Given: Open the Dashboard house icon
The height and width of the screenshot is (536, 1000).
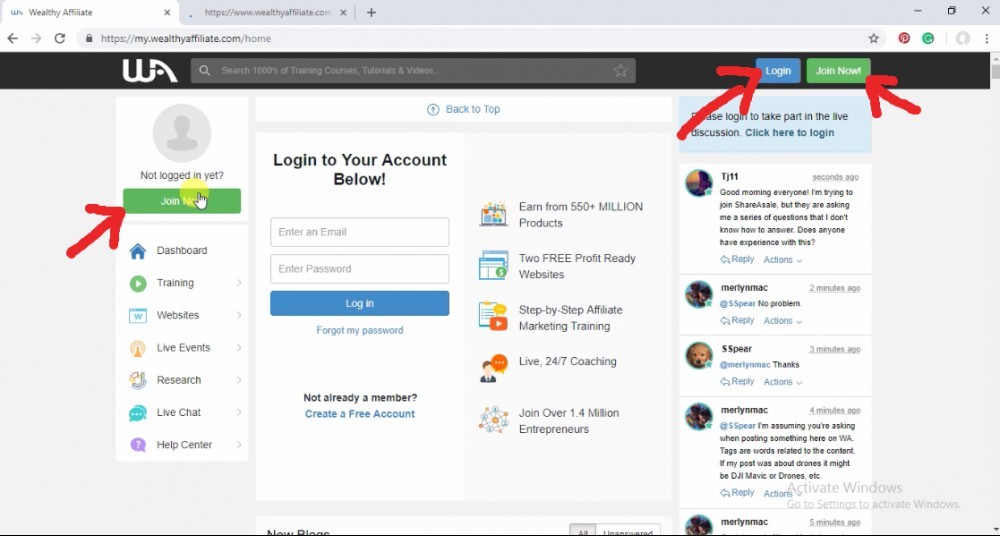Looking at the screenshot, I should [138, 251].
